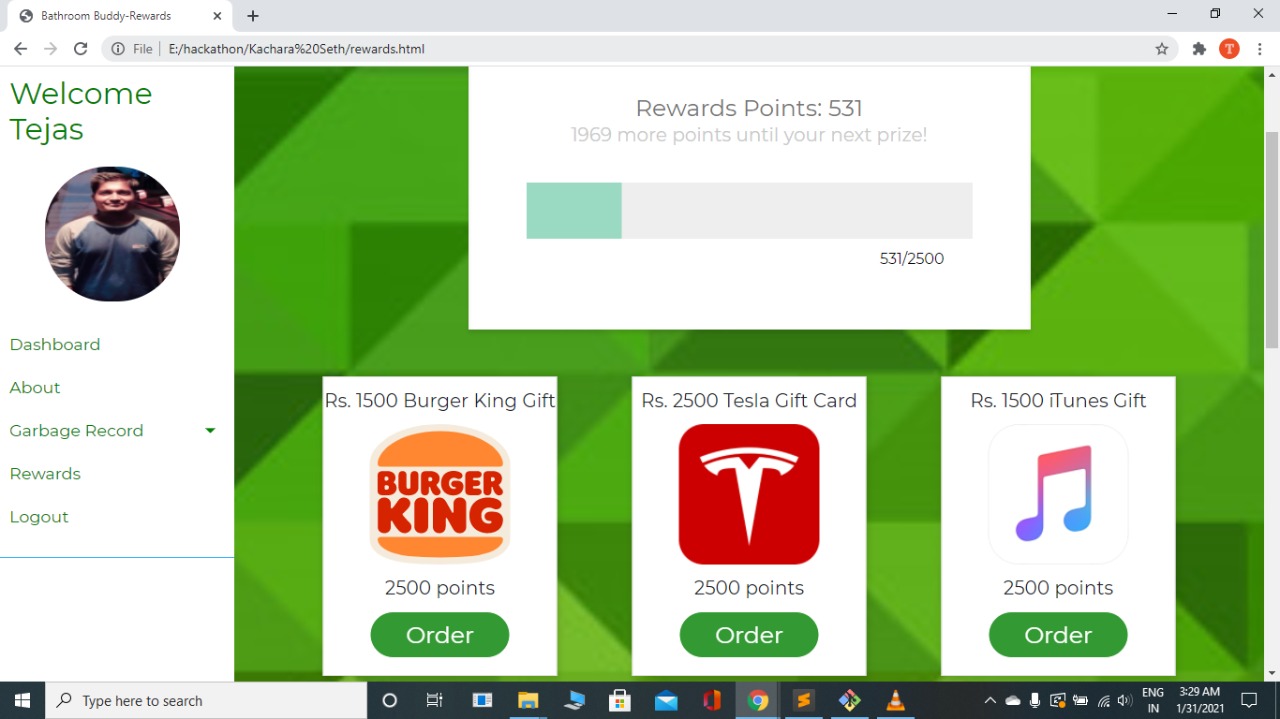Open the clock showing 3:29 AM

pyautogui.click(x=1199, y=700)
